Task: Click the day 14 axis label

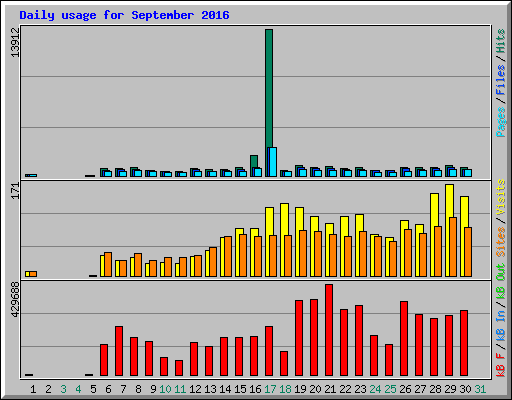Action: coord(225,389)
